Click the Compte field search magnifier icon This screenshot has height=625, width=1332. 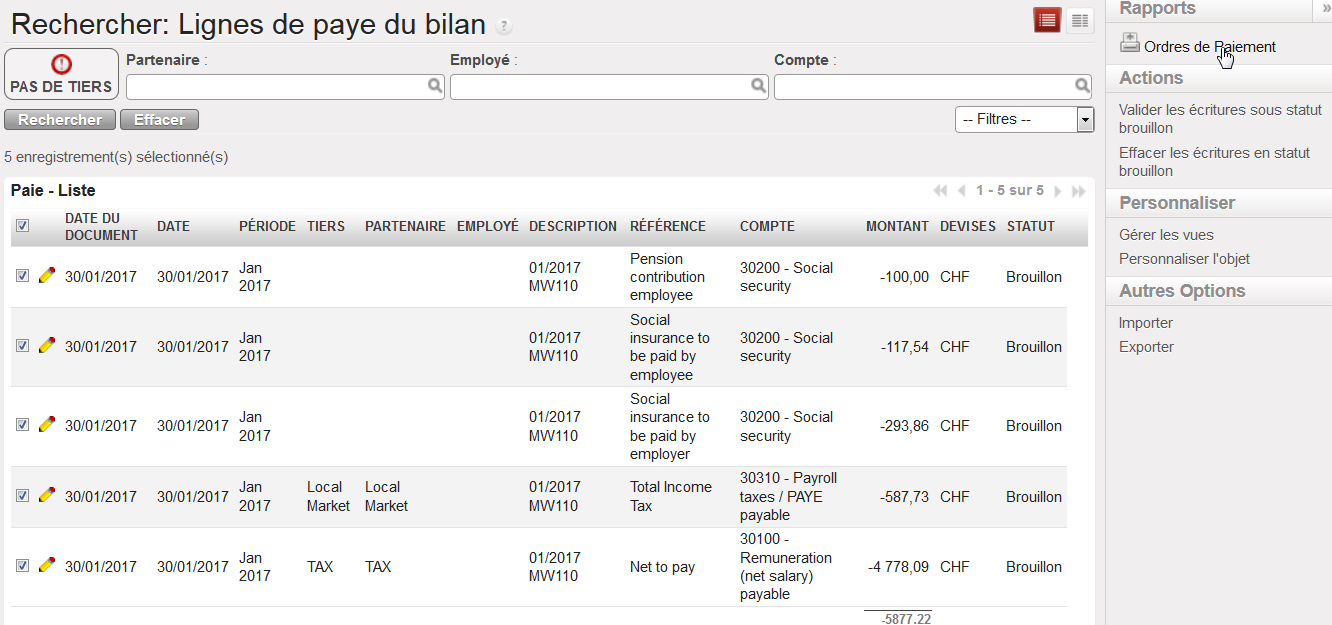tap(1083, 87)
